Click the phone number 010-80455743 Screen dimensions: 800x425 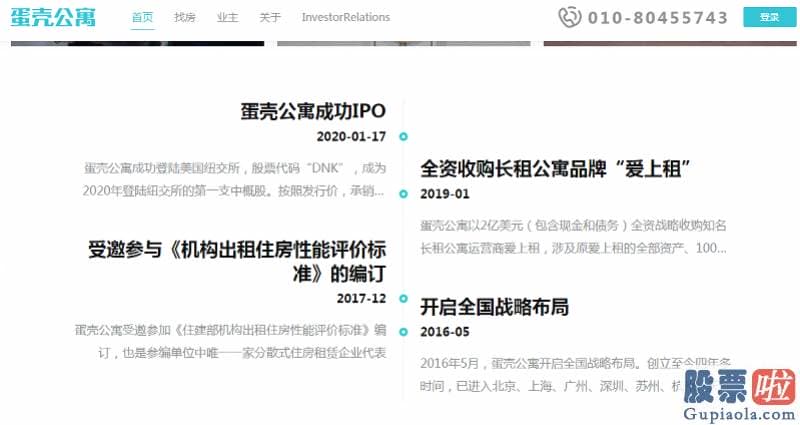click(x=658, y=18)
